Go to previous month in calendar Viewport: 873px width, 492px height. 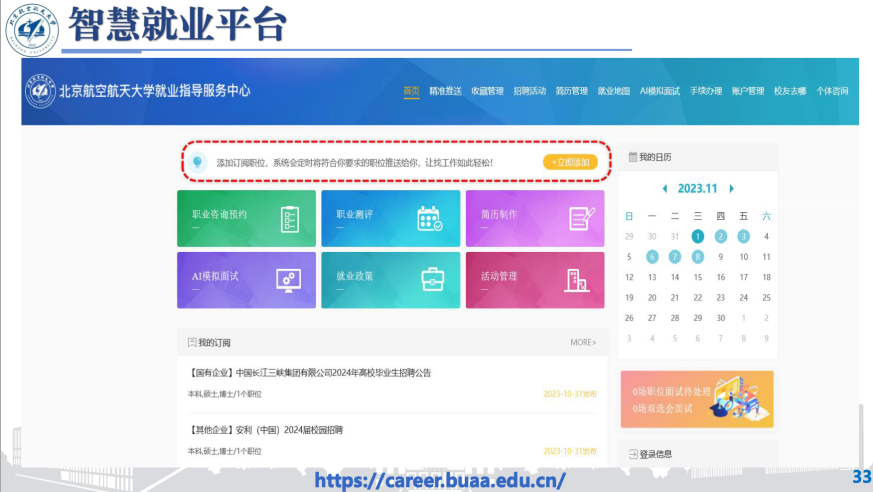(665, 188)
